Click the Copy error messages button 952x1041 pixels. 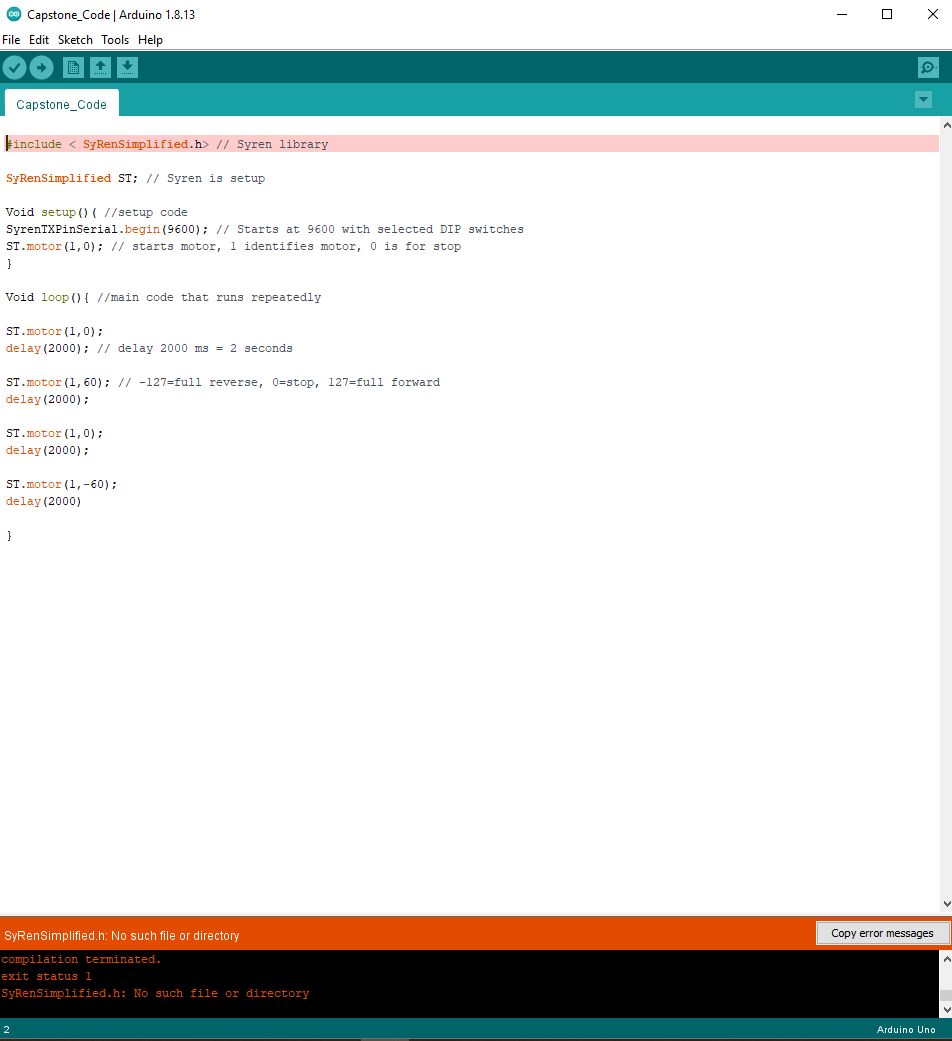883,933
